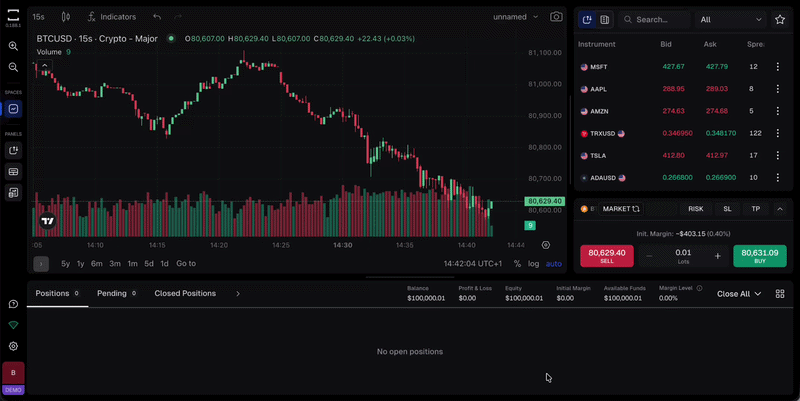Increase lots with plus button
Viewport: 800px width, 401px height.
717,256
